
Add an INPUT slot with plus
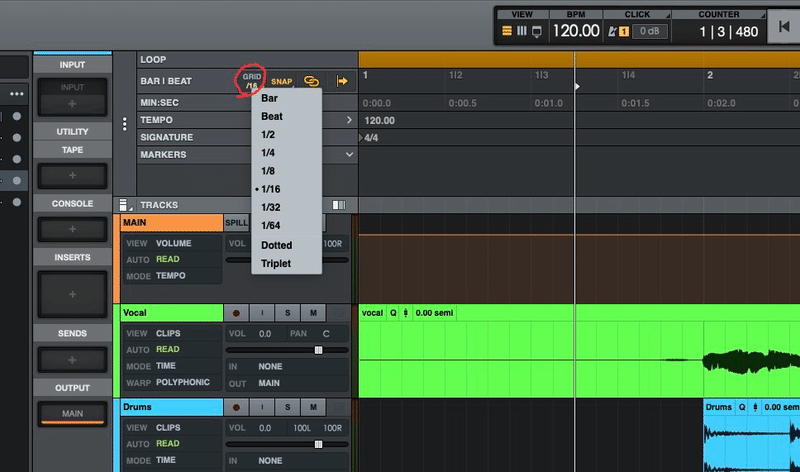click(72, 104)
